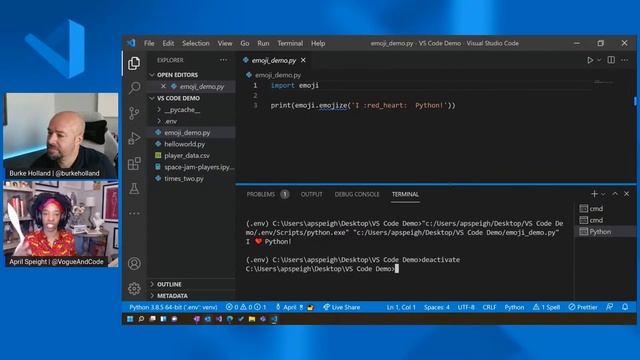The image size is (640, 360).
Task: Collapse the VS Code Demo folder section
Action: click(191, 98)
